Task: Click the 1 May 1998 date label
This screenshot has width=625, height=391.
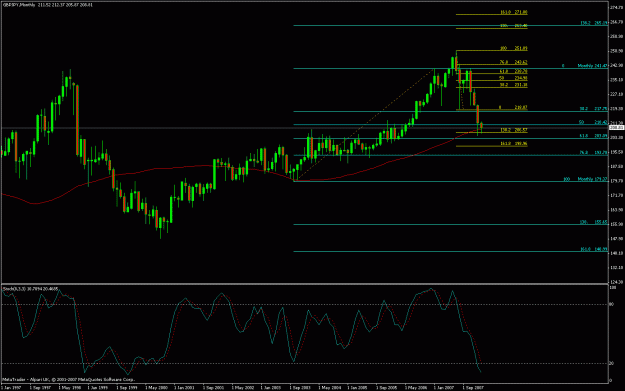Action: (x=69, y=387)
